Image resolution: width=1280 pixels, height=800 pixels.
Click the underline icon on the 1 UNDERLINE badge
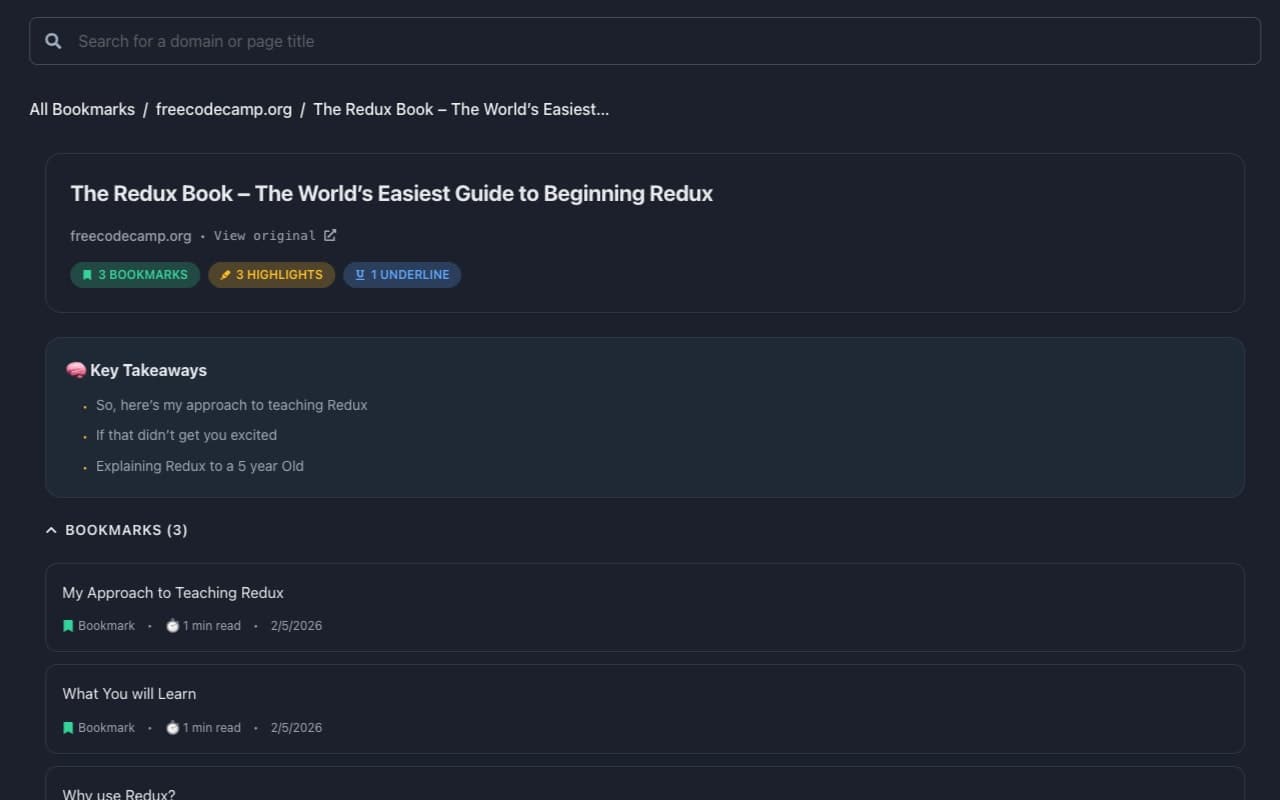click(359, 274)
